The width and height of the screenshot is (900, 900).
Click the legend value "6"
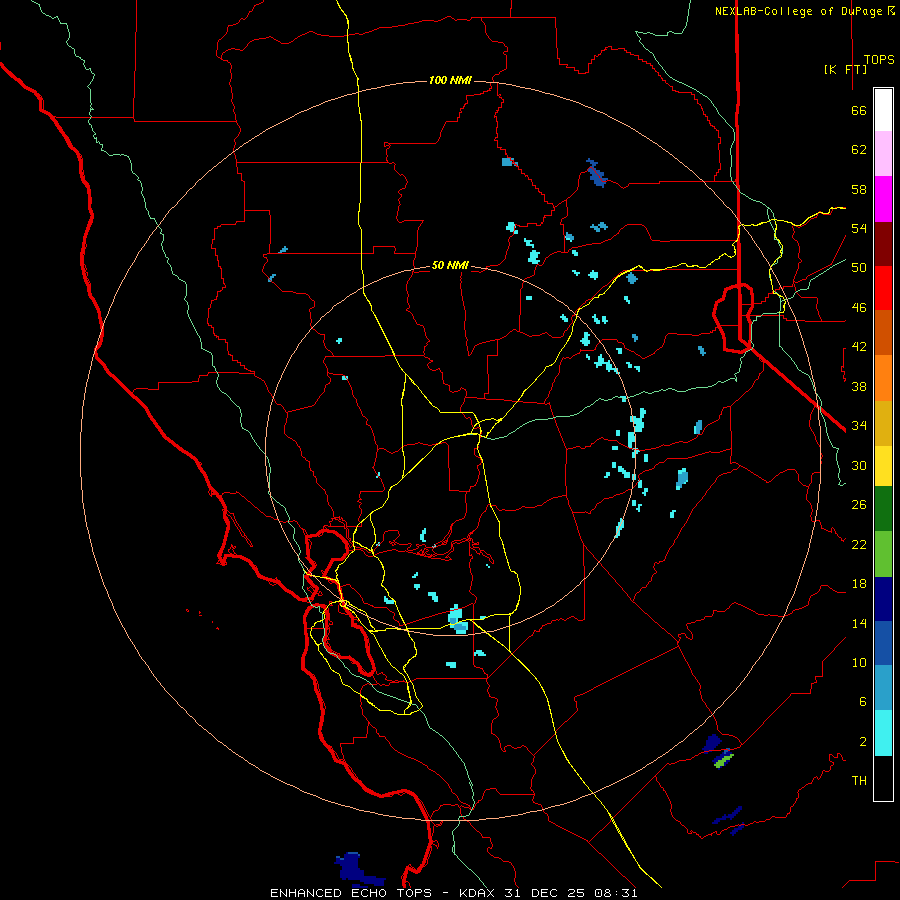click(x=863, y=701)
